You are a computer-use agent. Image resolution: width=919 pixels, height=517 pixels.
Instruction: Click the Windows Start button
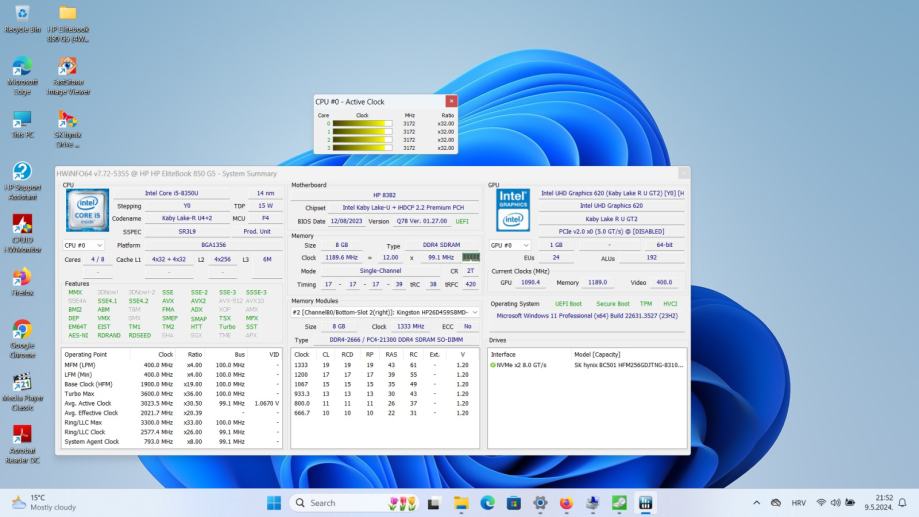point(273,503)
